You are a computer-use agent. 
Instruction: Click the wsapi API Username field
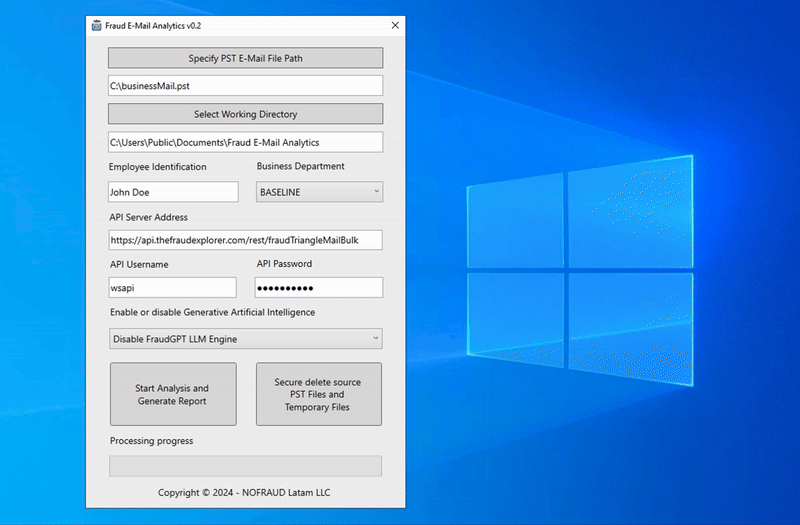[172, 288]
